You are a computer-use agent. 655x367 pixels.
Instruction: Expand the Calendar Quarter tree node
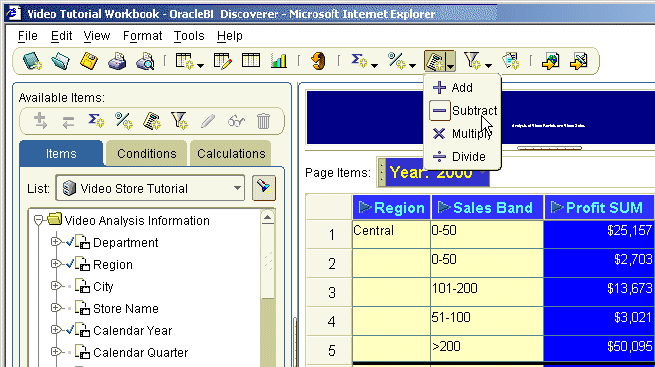(x=55, y=352)
